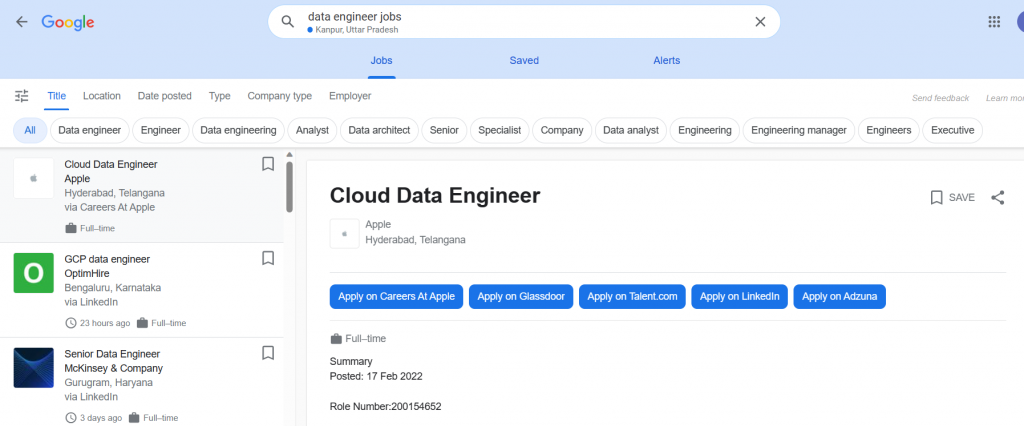Apply on Talent.com

pos(632,297)
